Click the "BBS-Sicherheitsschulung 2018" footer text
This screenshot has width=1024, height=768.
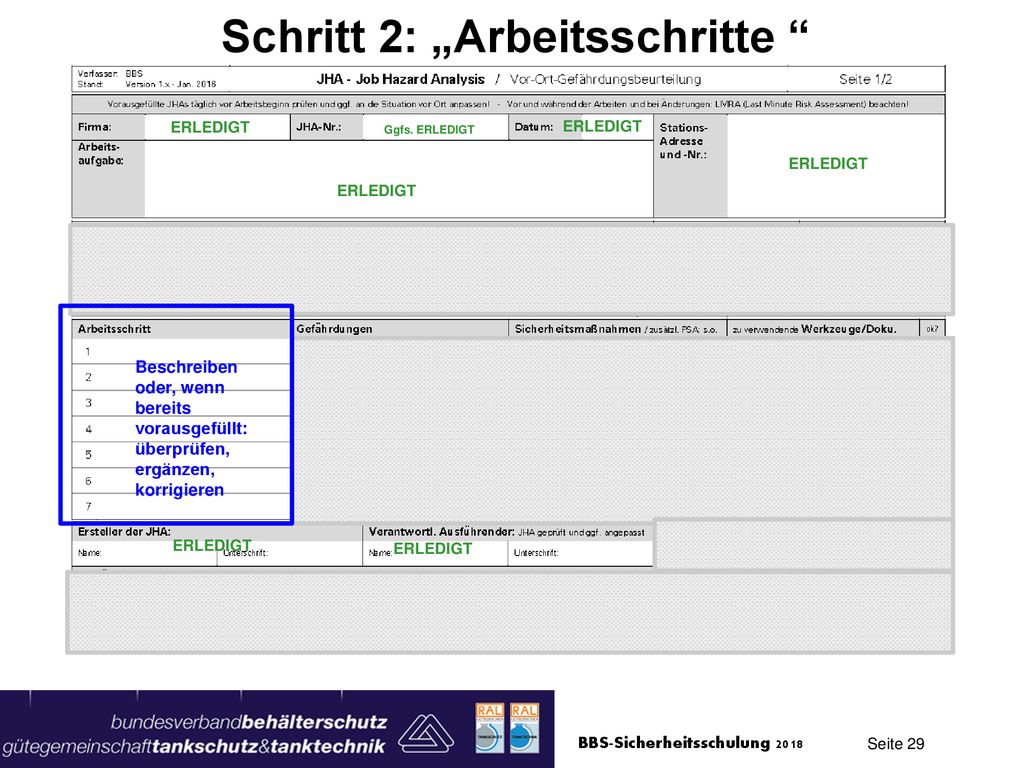(690, 743)
